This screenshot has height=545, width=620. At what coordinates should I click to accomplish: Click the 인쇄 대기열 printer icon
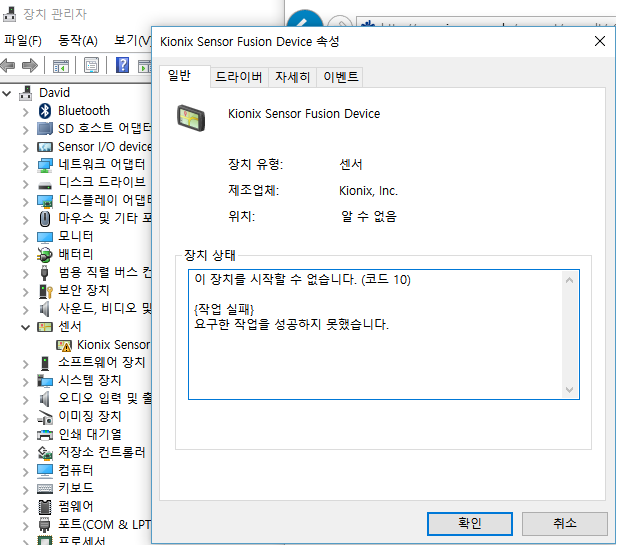(45, 435)
